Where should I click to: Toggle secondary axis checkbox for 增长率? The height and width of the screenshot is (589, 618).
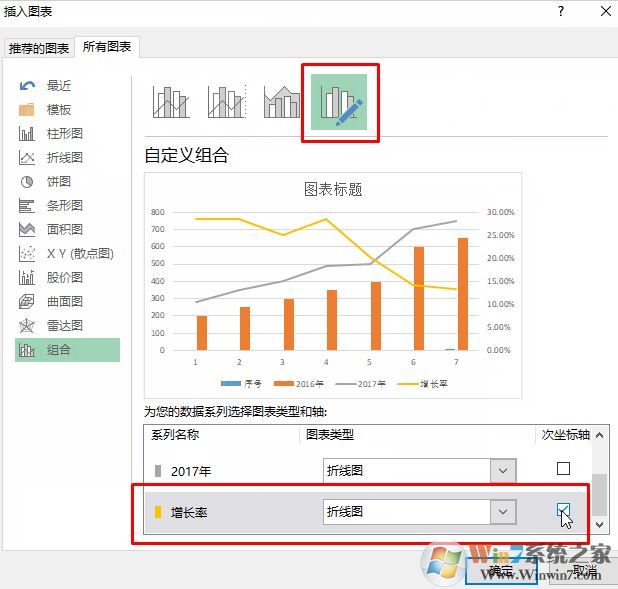[x=563, y=511]
